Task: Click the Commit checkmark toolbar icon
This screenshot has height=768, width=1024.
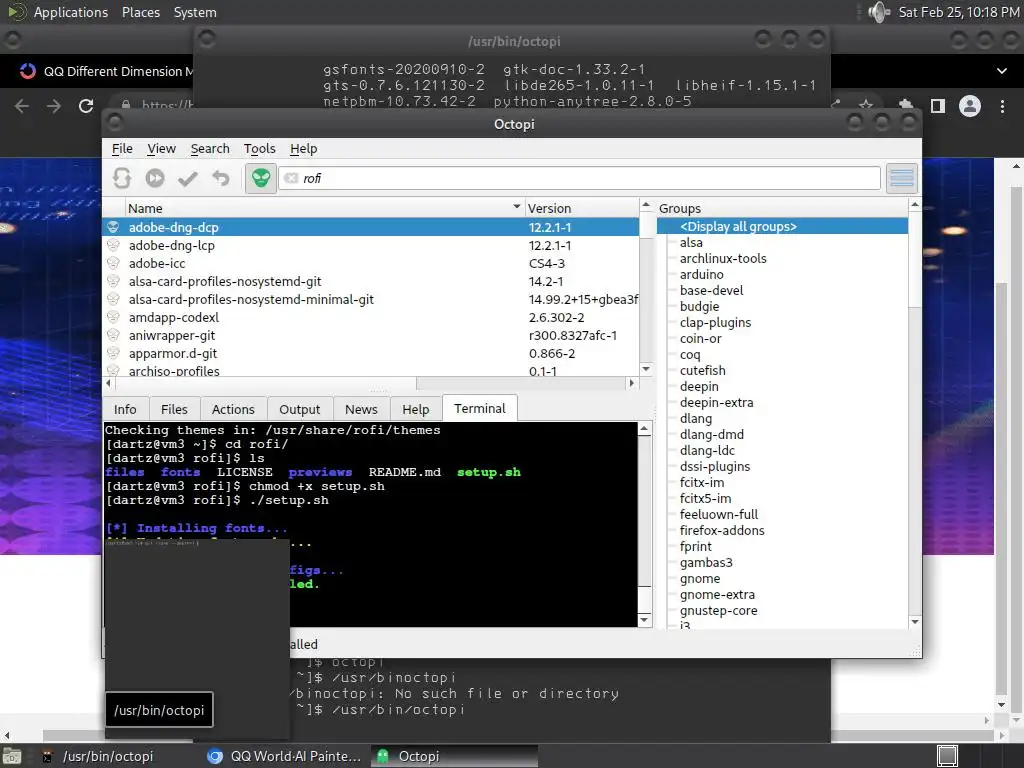Action: click(188, 178)
